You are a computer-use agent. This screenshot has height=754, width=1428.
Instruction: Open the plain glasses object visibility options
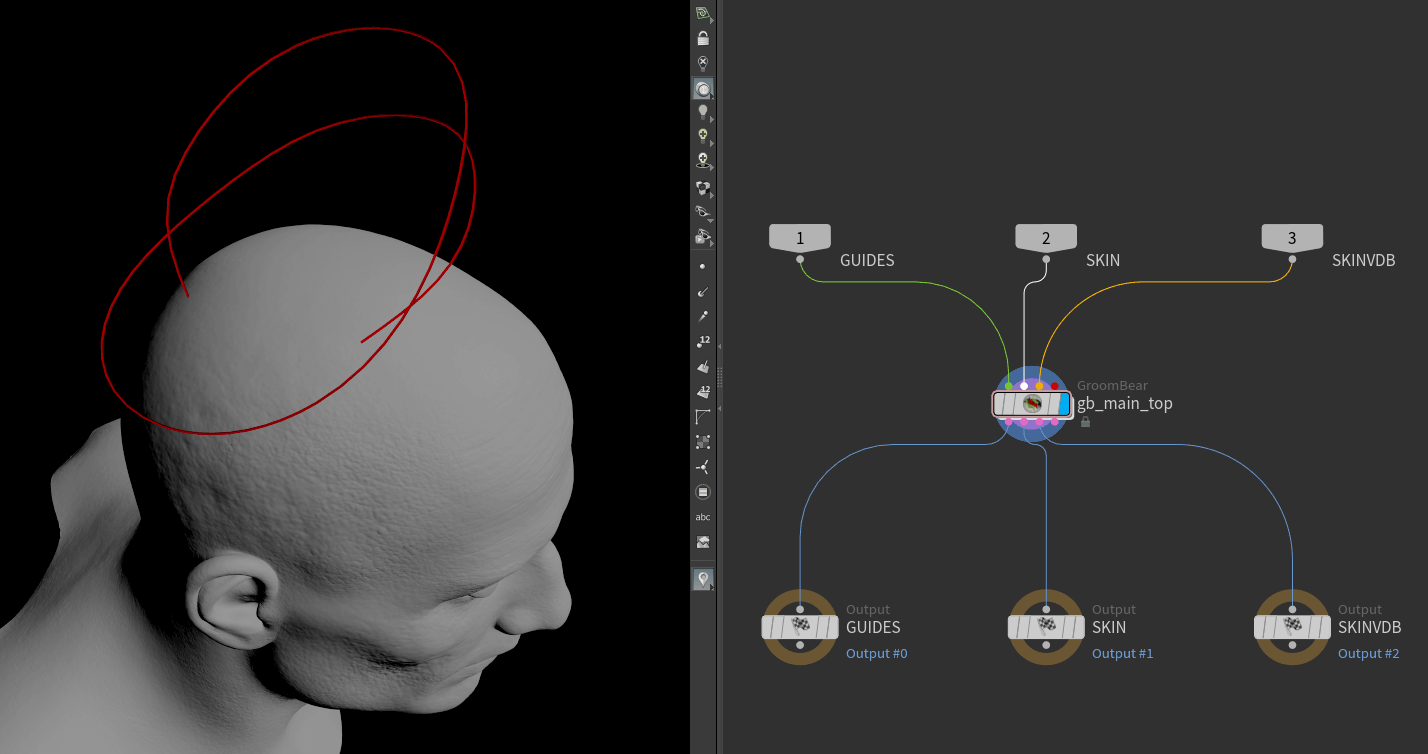[x=703, y=212]
